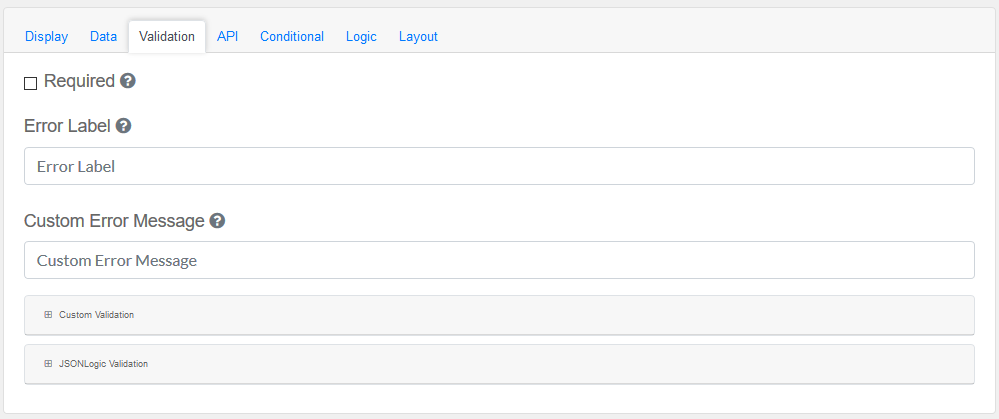Open the Layout tab
Image resolution: width=999 pixels, height=419 pixels.
(x=418, y=37)
